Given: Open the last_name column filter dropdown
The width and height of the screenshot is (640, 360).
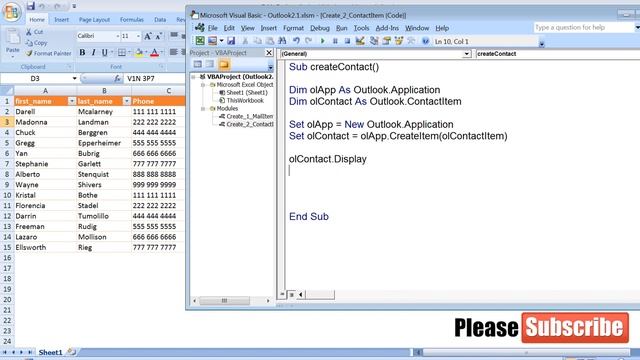Looking at the screenshot, I should [x=127, y=101].
